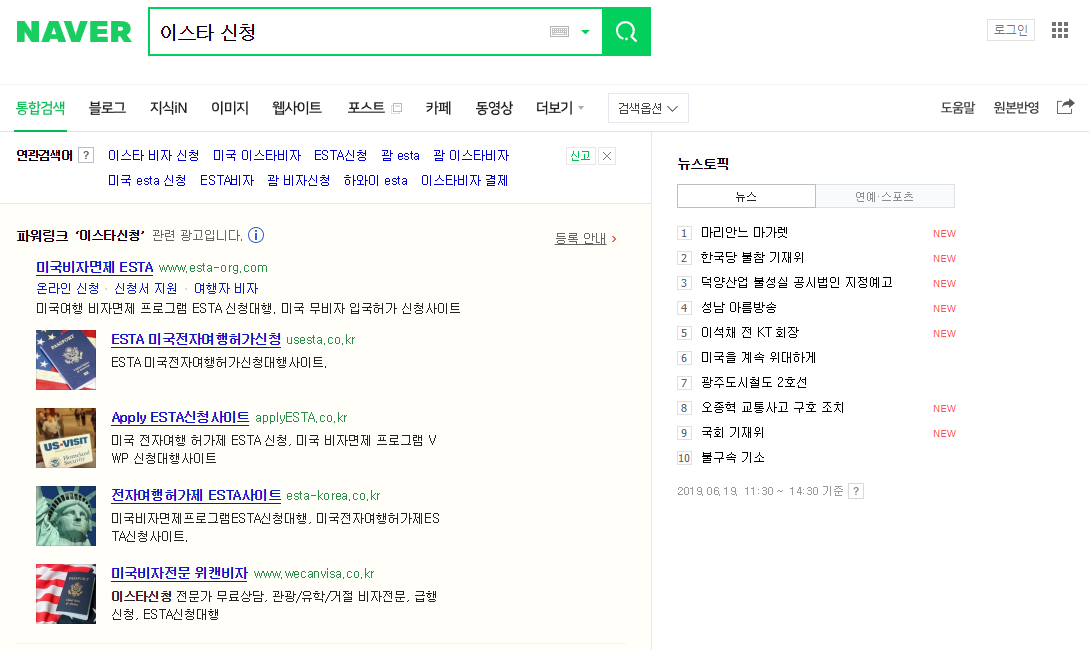
Task: Click the Statue of Liberty thumbnail
Action: tap(66, 516)
